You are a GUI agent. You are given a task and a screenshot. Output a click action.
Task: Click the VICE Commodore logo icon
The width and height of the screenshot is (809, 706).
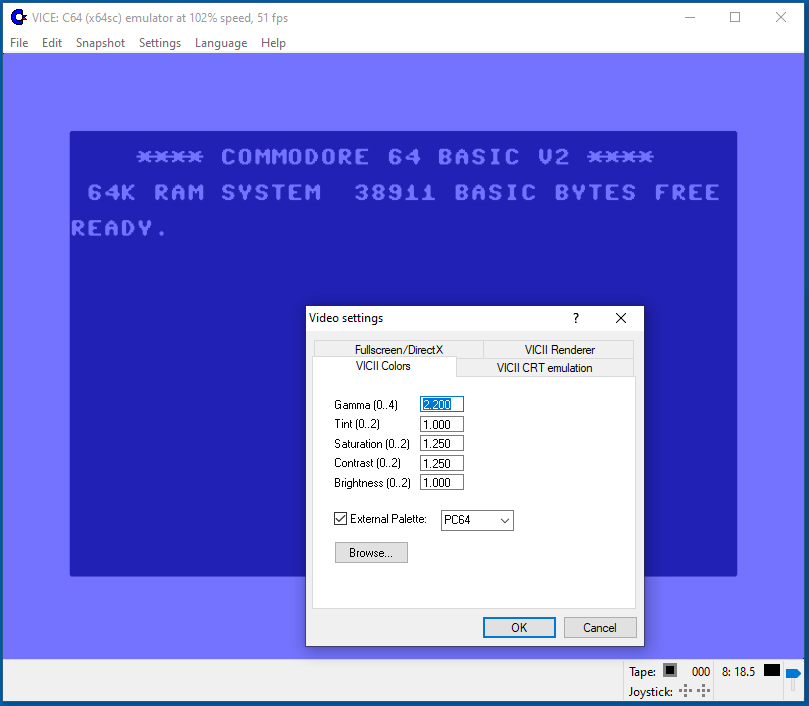[x=19, y=18]
